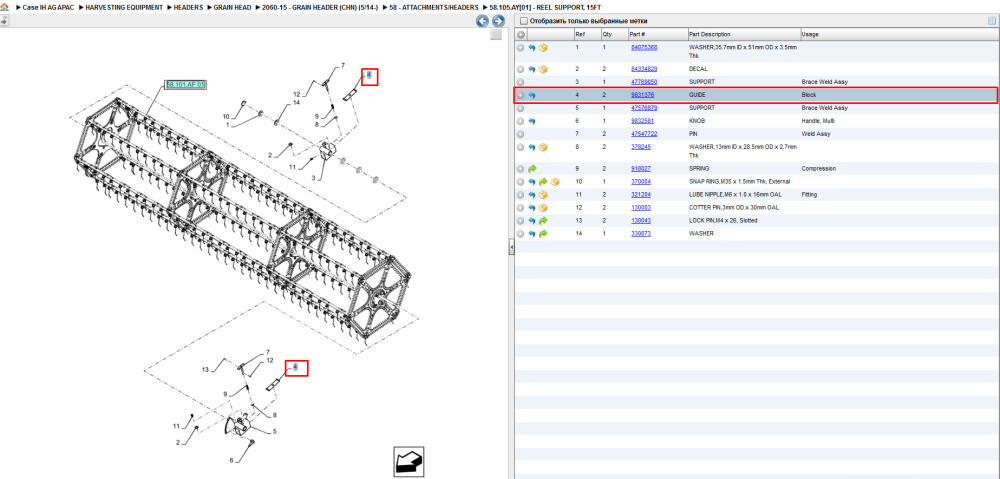1000x479 pixels.
Task: Open the 2060-15 GRAIN HEADER (CHN) breadcrumb
Action: tap(320, 7)
